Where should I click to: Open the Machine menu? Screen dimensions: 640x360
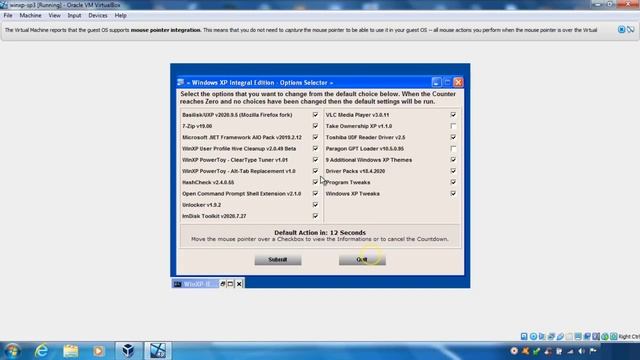point(30,16)
